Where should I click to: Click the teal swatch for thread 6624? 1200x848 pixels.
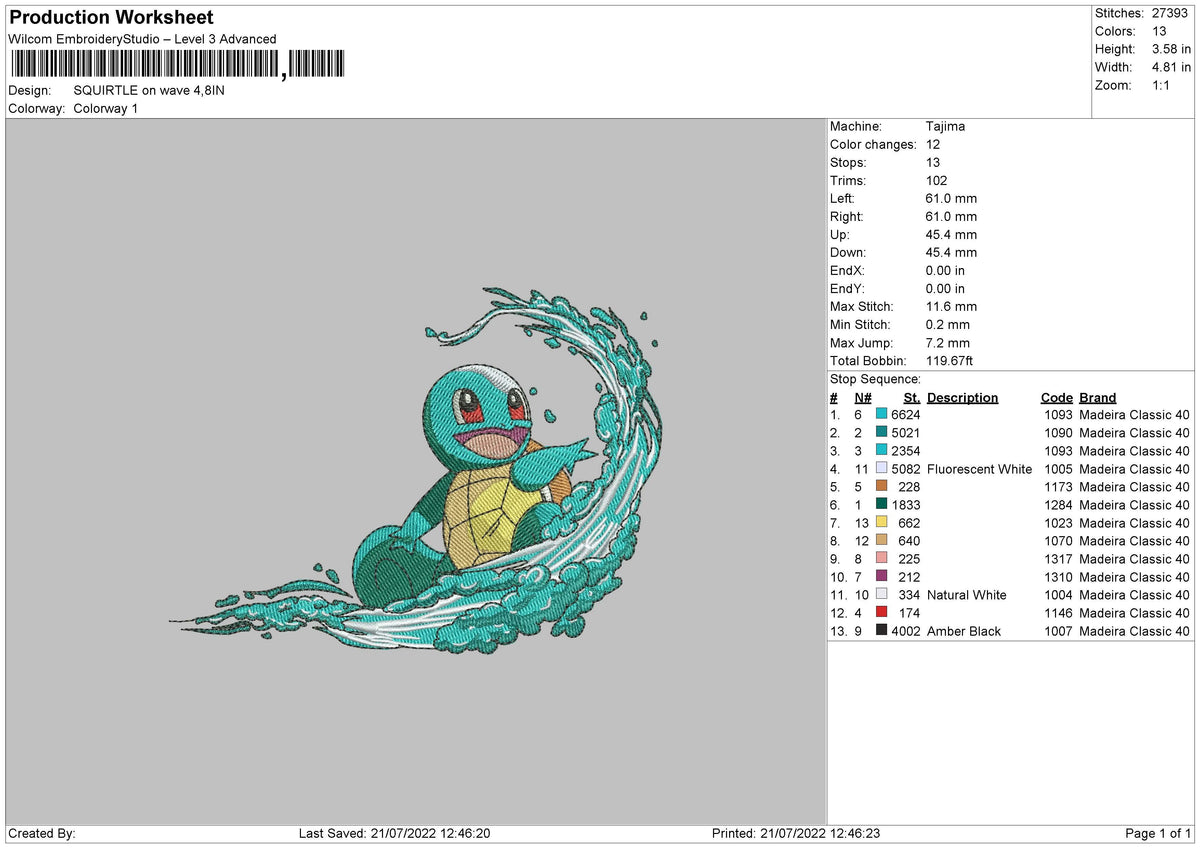pyautogui.click(x=881, y=414)
